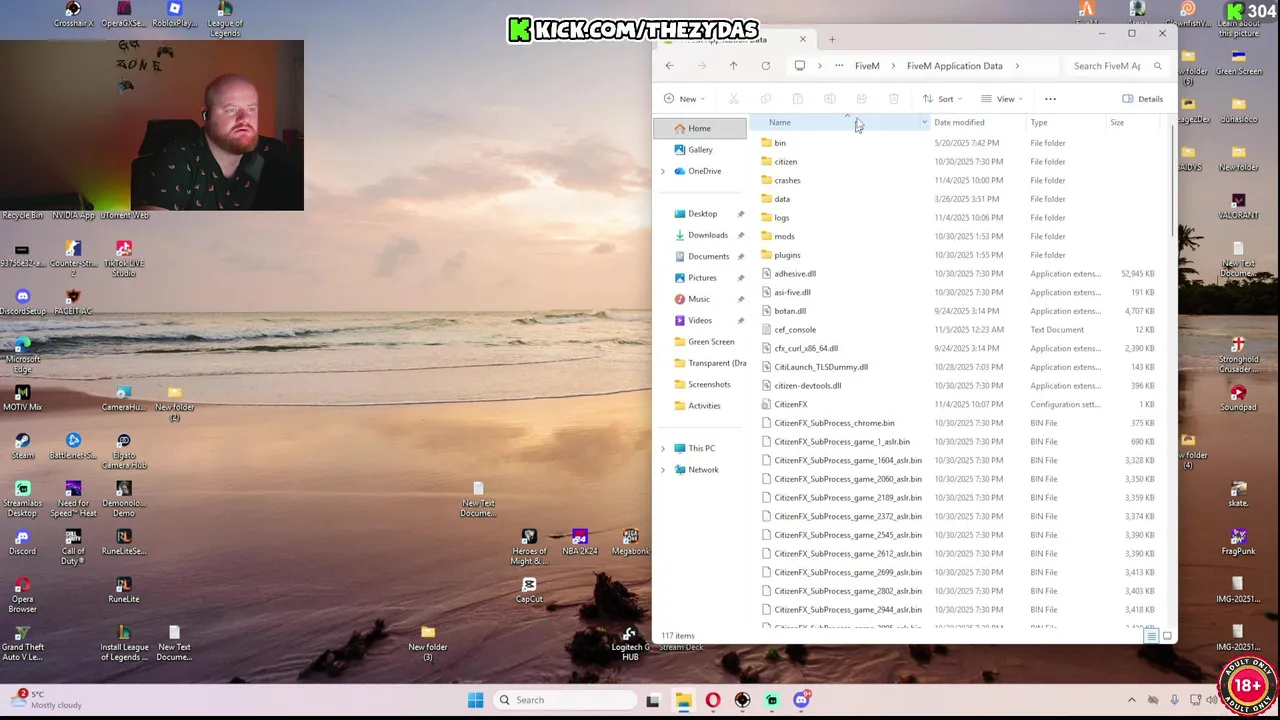
Task: Expand the breadcrumb chevron after FiveM Application Data
Action: pos(1017,66)
